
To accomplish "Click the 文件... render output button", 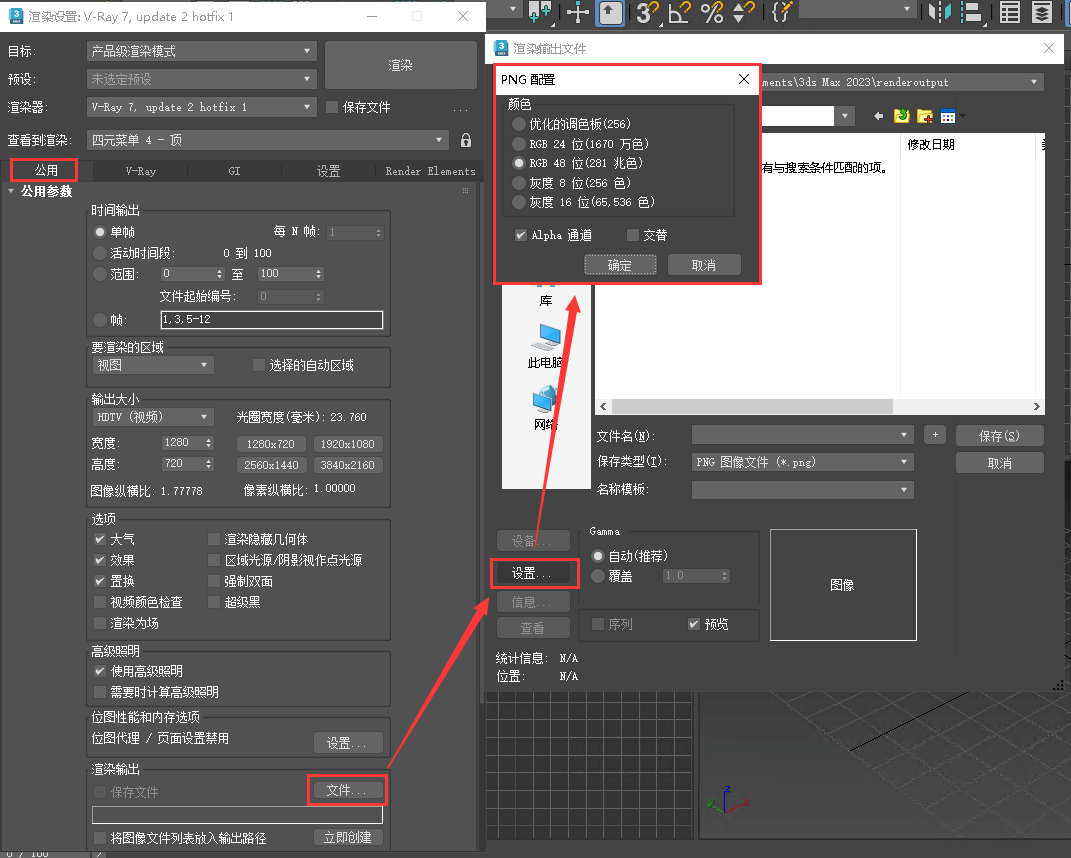I will coord(346,790).
